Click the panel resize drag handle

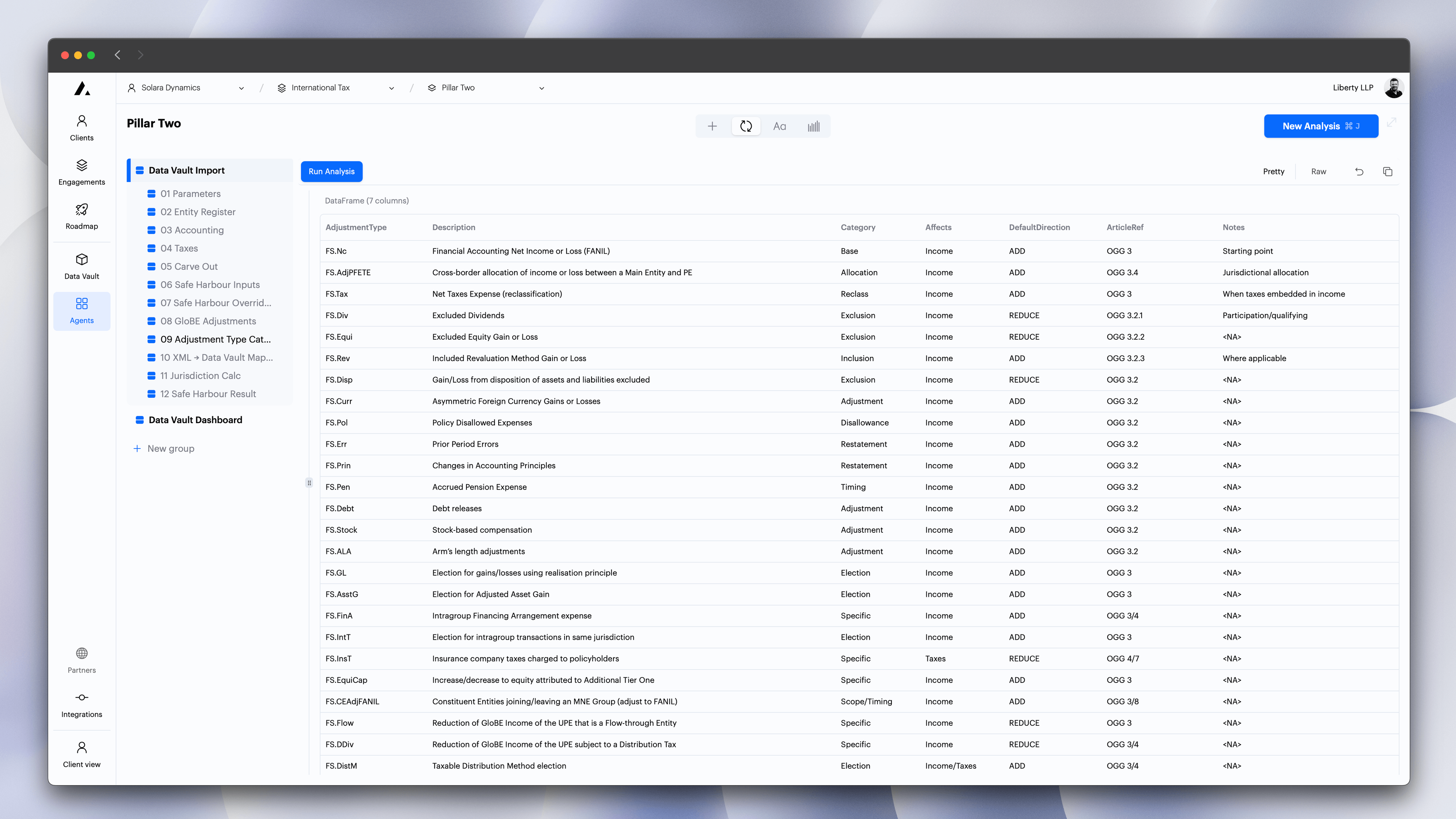[309, 483]
